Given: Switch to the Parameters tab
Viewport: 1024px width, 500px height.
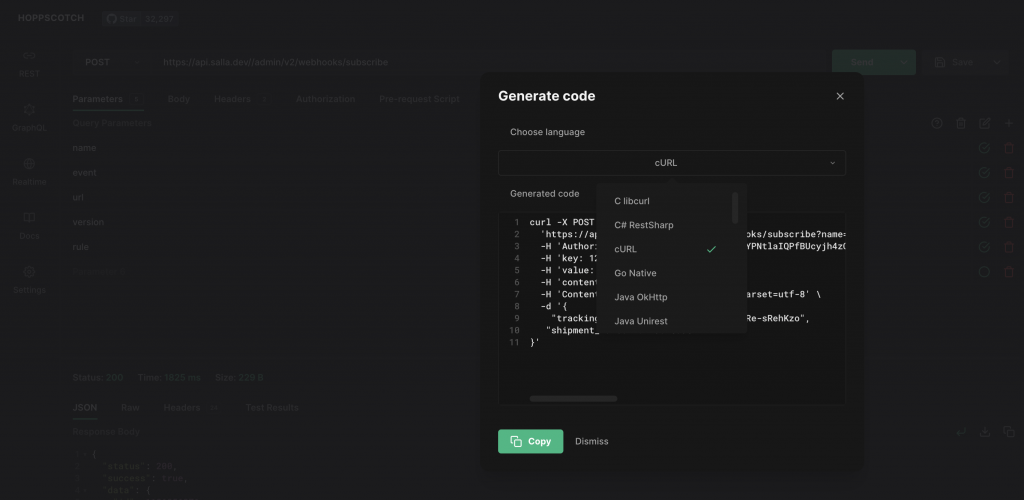Looking at the screenshot, I should [107, 99].
